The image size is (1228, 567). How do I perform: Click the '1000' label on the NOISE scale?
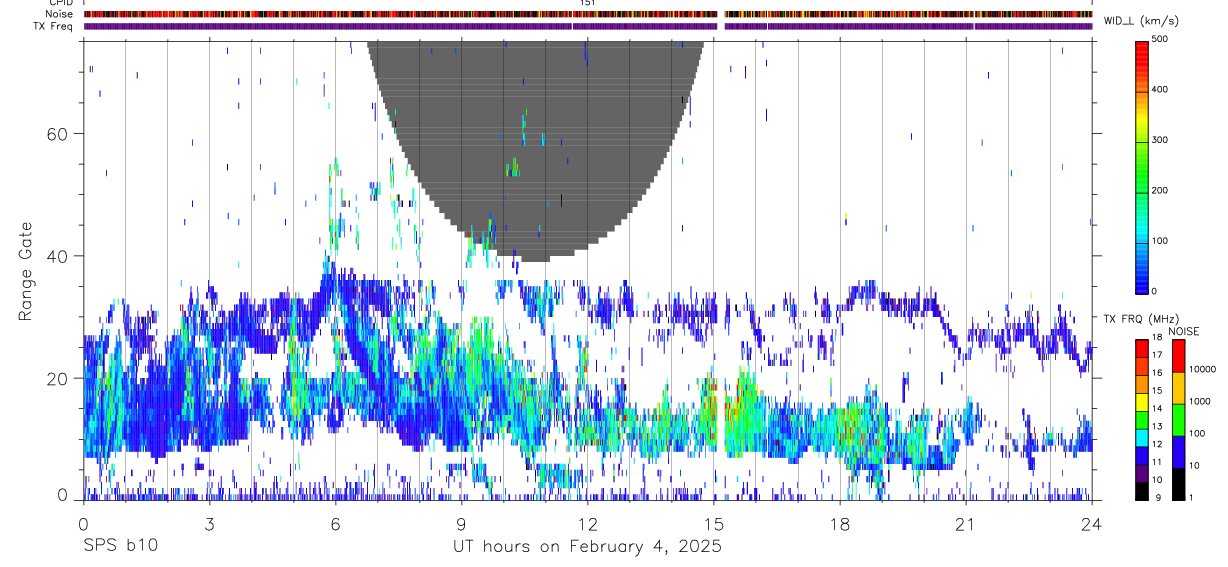tap(1199, 401)
